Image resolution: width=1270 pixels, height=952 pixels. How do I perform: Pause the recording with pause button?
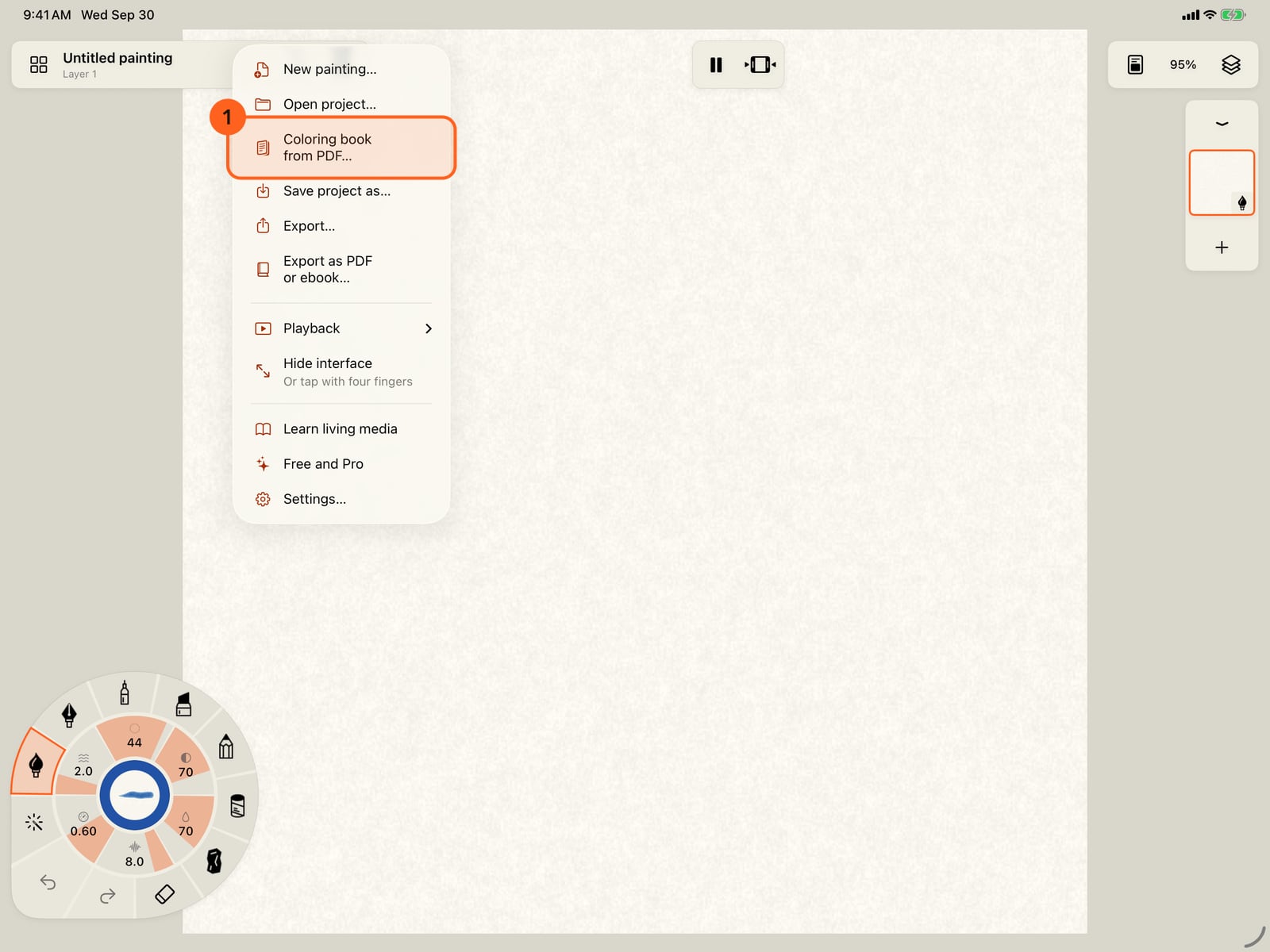click(716, 65)
